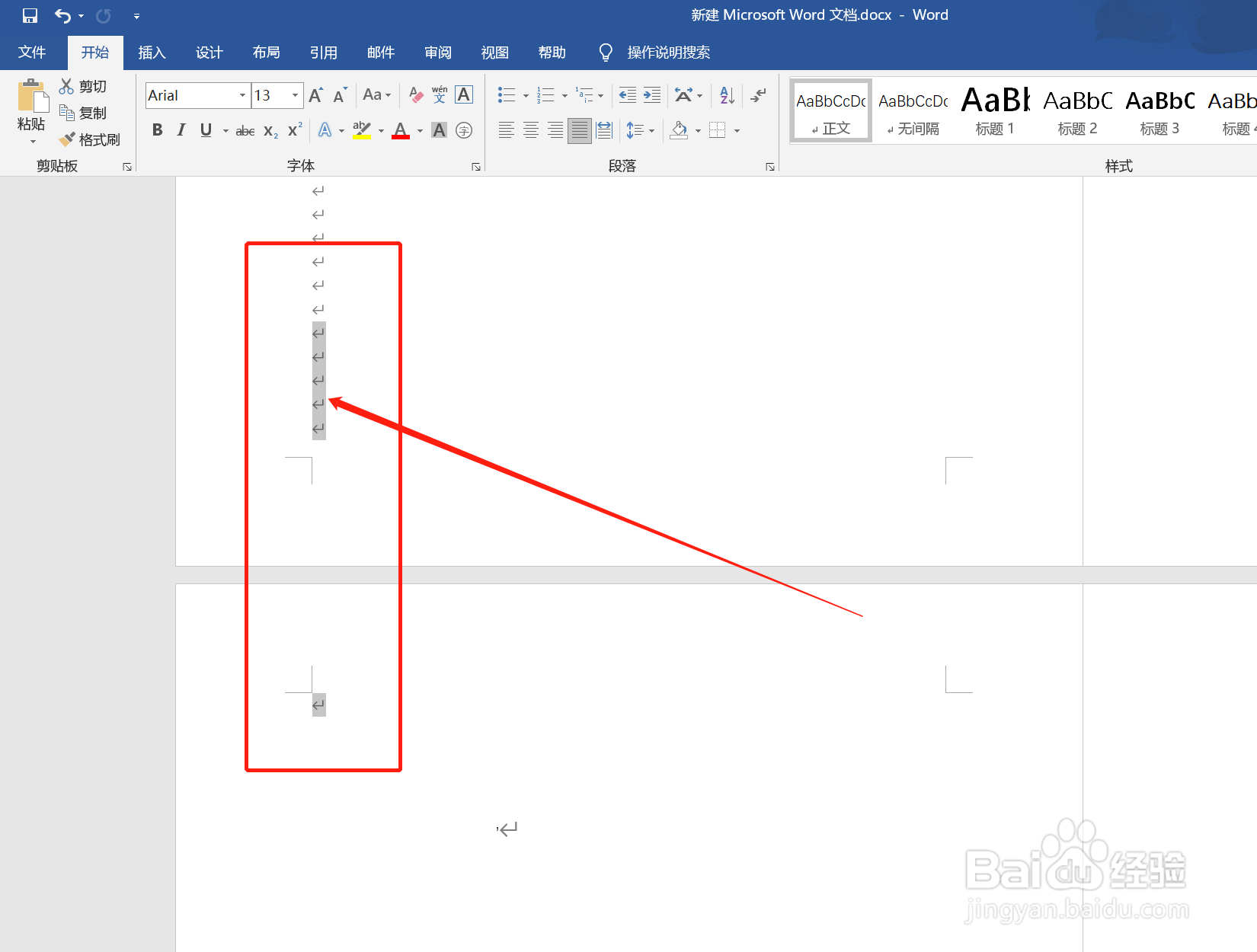The width and height of the screenshot is (1257, 952).
Task: Expand the font color dropdown arrow
Action: pyautogui.click(x=420, y=131)
